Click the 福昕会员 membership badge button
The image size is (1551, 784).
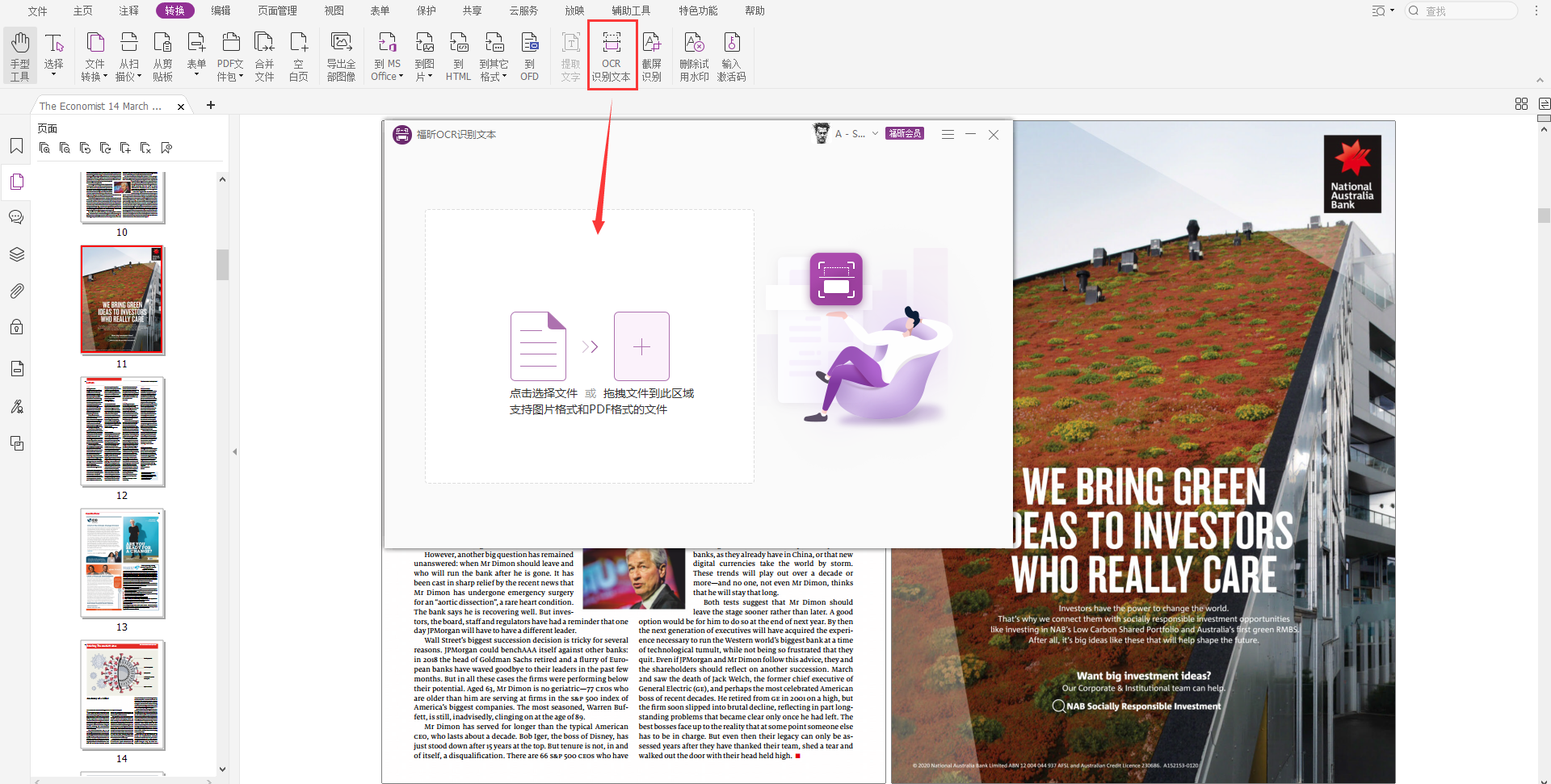904,134
